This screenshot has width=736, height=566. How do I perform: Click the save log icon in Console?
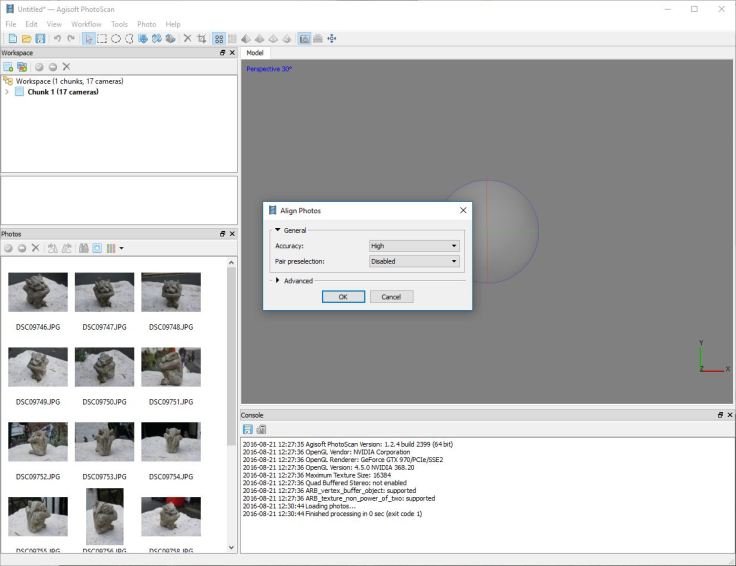[x=247, y=429]
